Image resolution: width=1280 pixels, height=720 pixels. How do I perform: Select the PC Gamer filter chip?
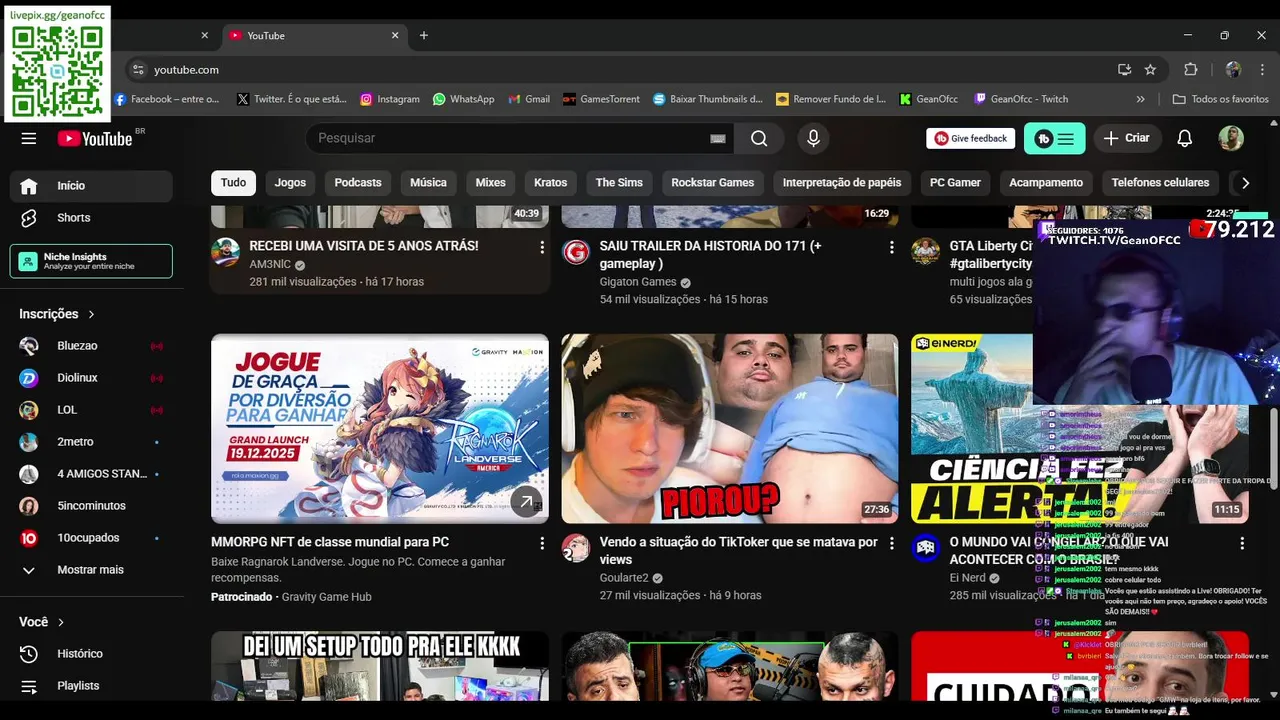click(x=955, y=183)
